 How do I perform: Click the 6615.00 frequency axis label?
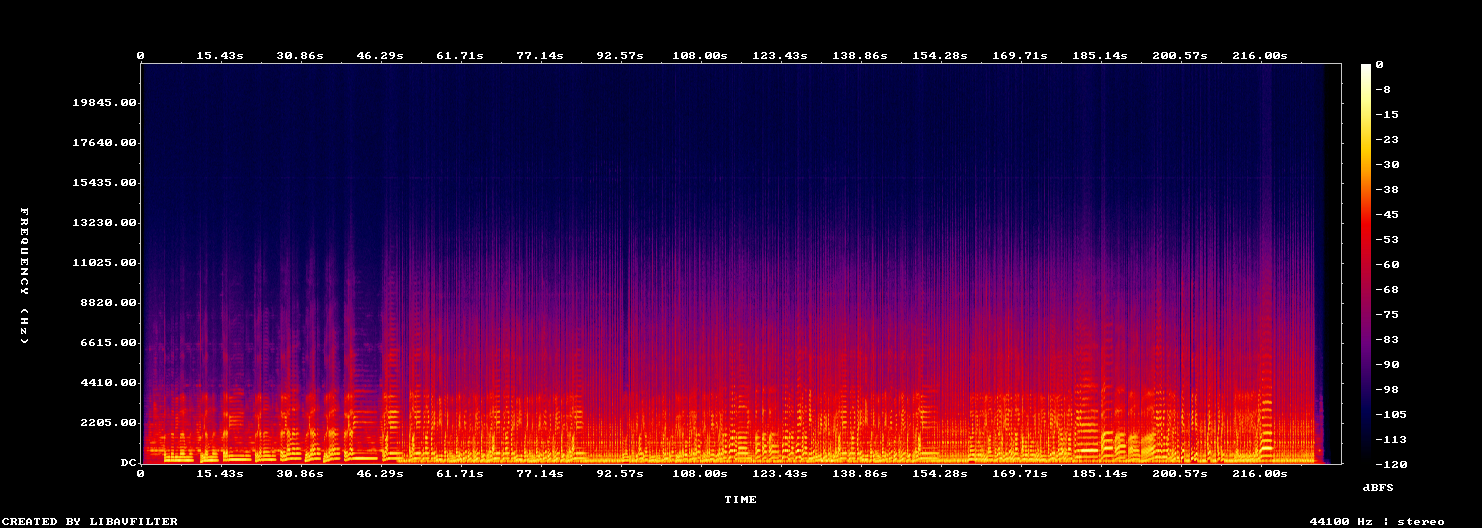pyautogui.click(x=108, y=343)
